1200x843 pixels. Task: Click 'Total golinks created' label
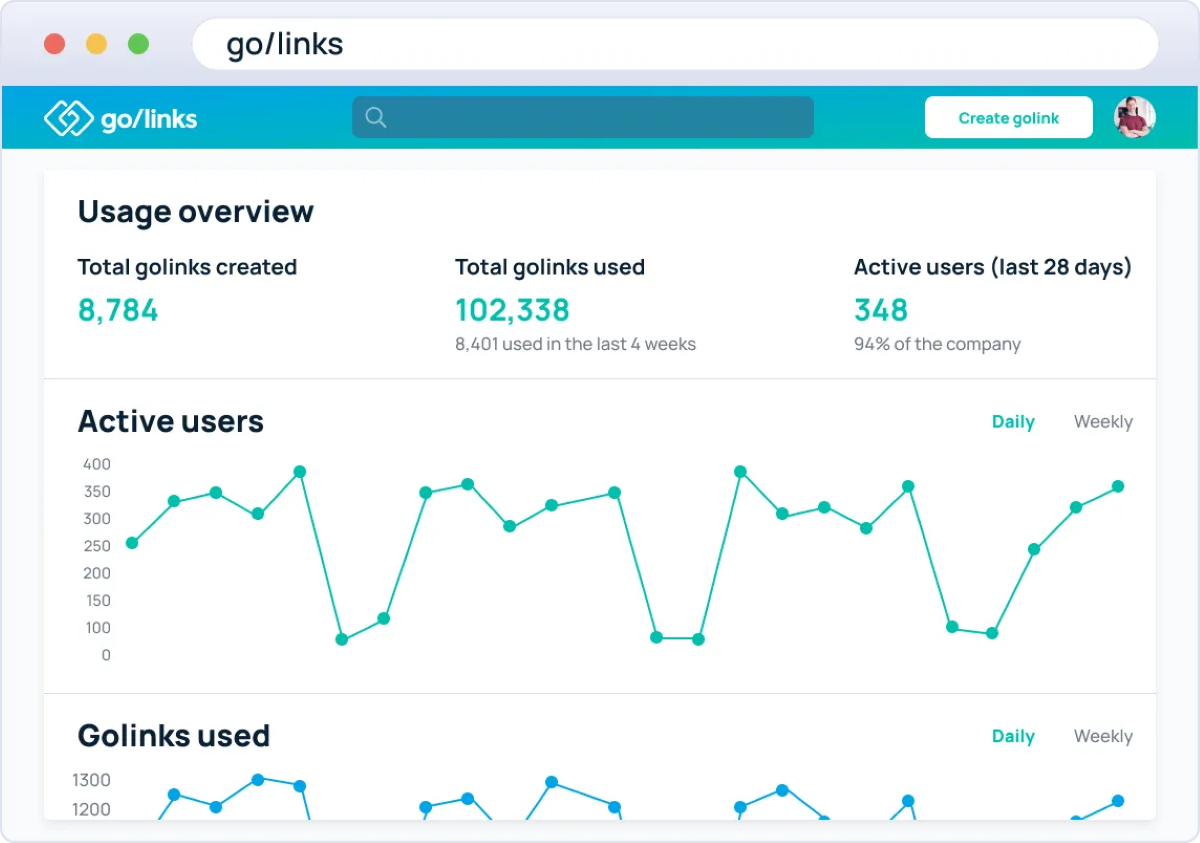coord(187,267)
